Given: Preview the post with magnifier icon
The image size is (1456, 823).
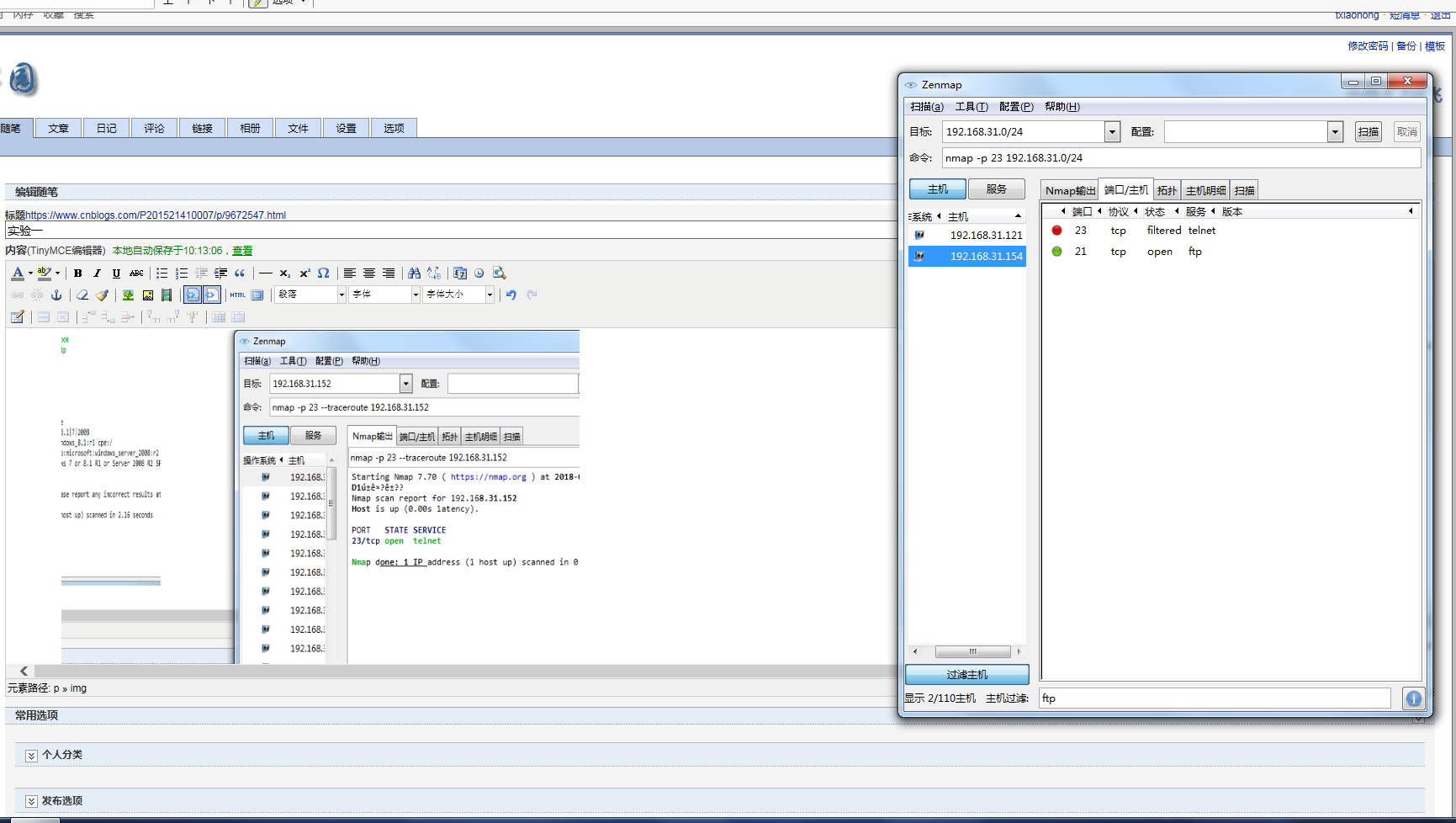Looking at the screenshot, I should [500, 273].
